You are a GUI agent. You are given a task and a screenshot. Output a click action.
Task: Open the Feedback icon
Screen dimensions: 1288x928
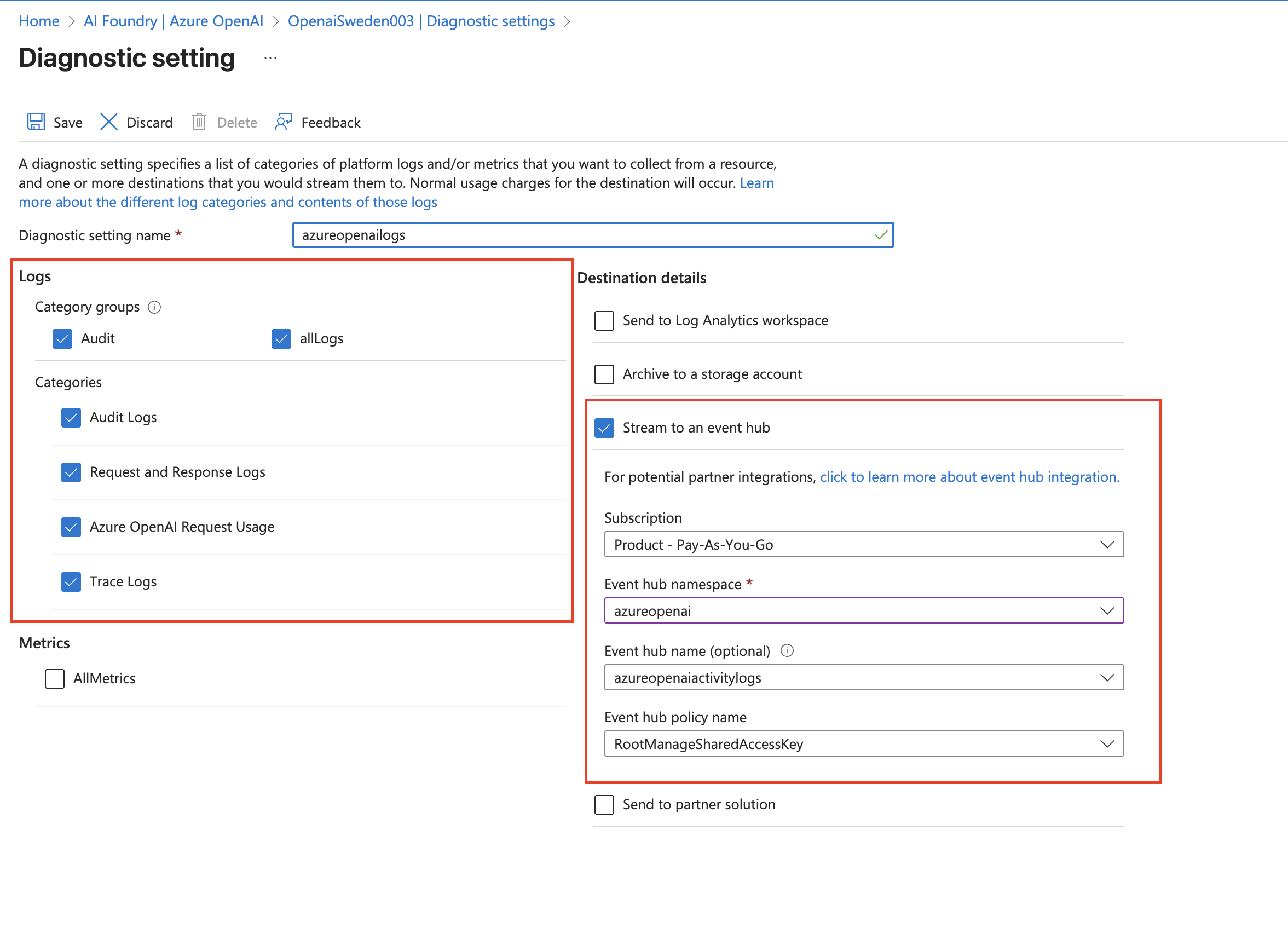click(x=284, y=122)
